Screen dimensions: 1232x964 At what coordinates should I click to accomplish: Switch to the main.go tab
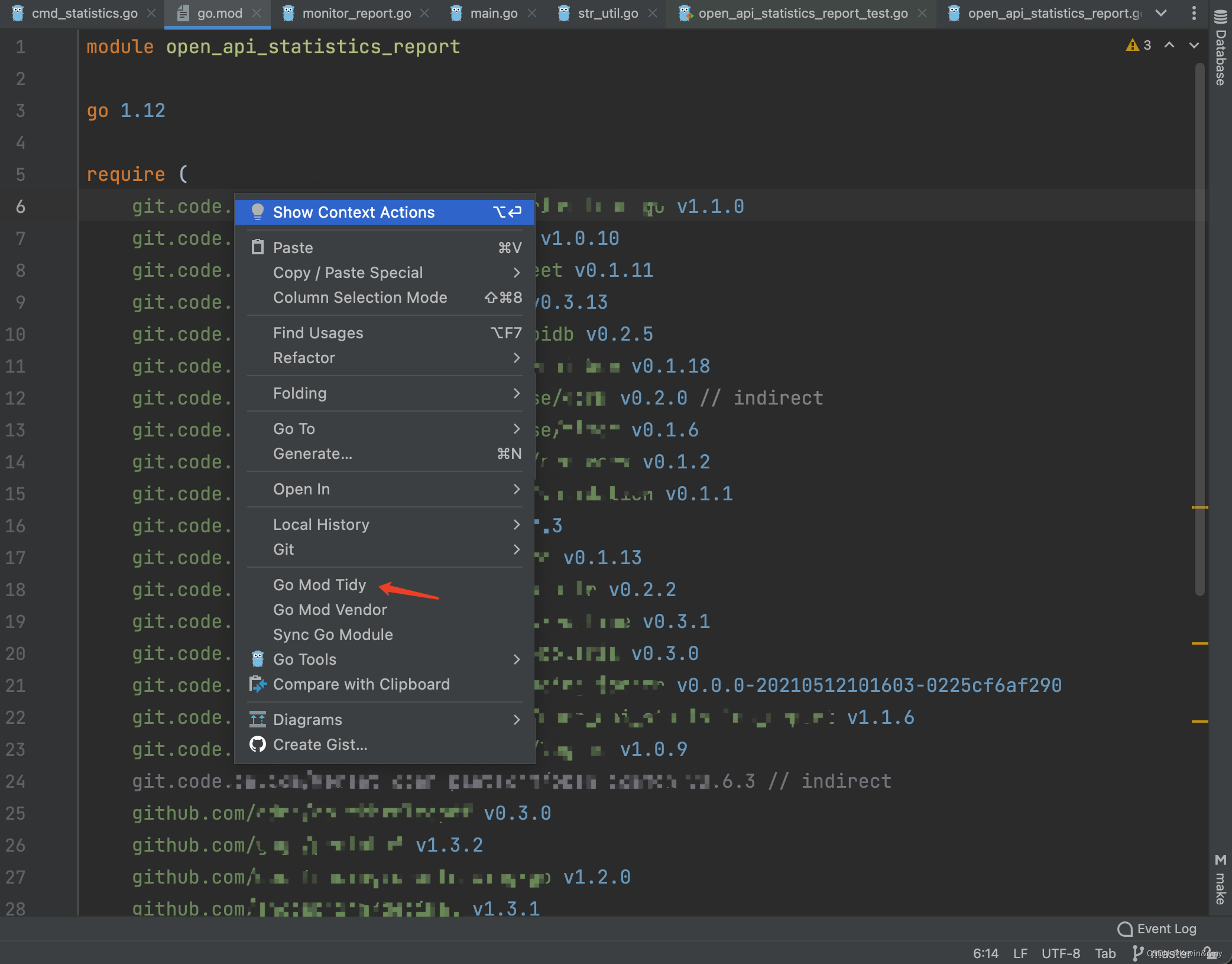pyautogui.click(x=493, y=13)
